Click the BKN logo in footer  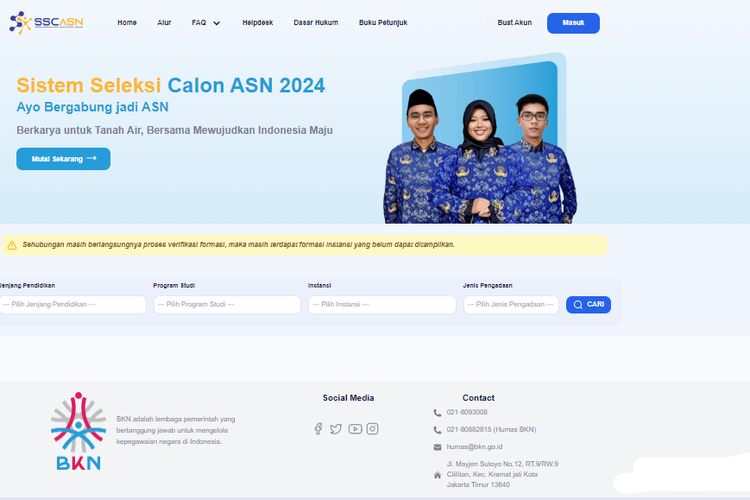pos(78,432)
